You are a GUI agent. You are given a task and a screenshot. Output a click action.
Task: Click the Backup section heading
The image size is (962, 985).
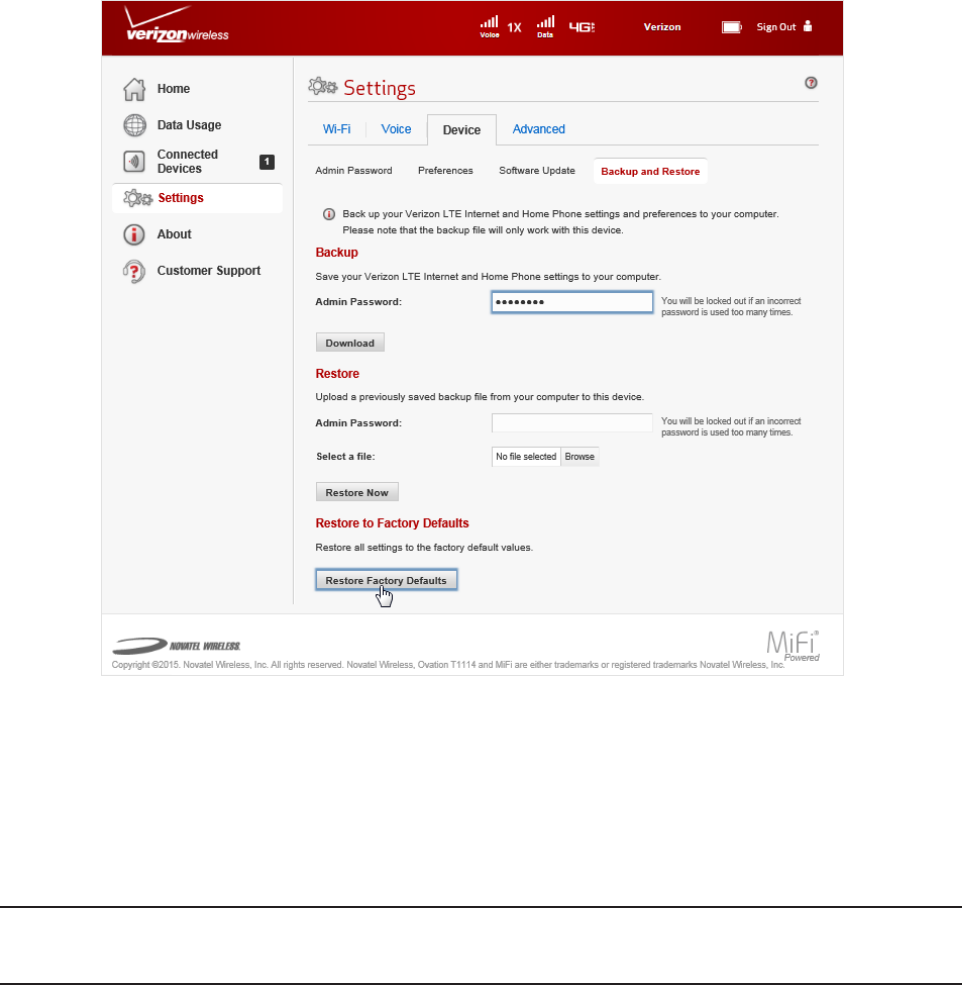point(337,253)
